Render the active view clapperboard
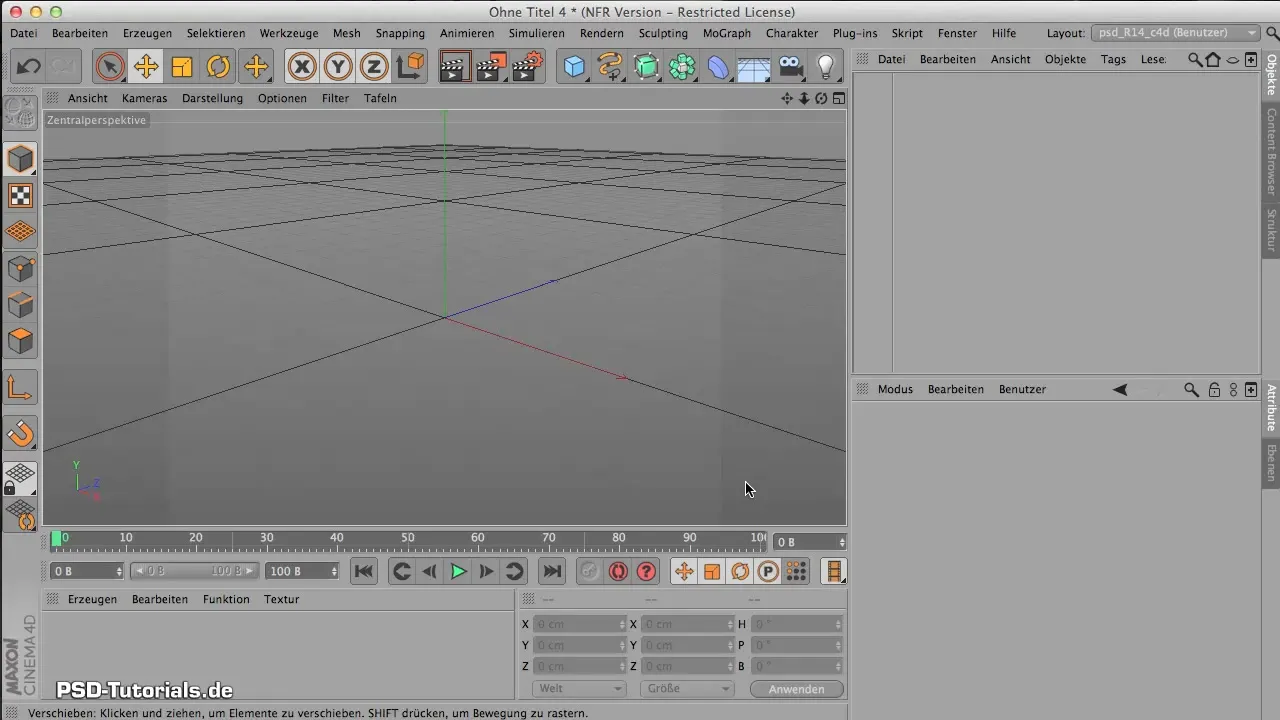The image size is (1280, 720). point(455,67)
